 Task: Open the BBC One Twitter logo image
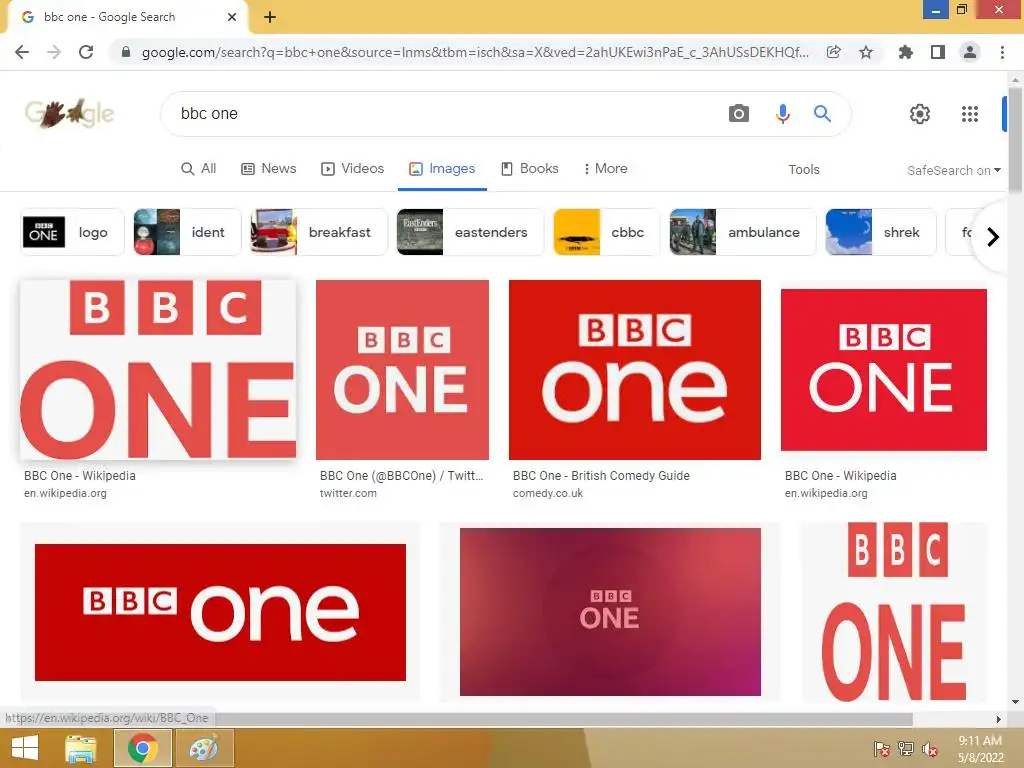pyautogui.click(x=402, y=370)
